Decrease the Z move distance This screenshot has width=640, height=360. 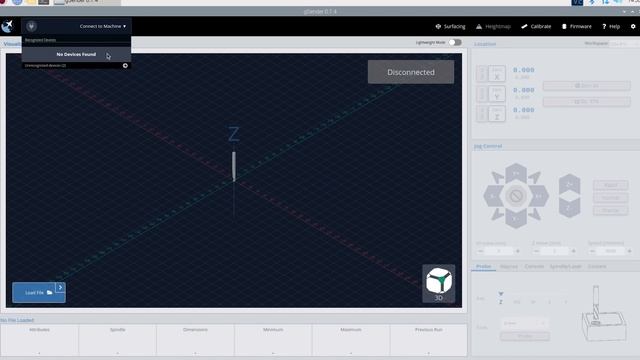pyautogui.click(x=536, y=251)
